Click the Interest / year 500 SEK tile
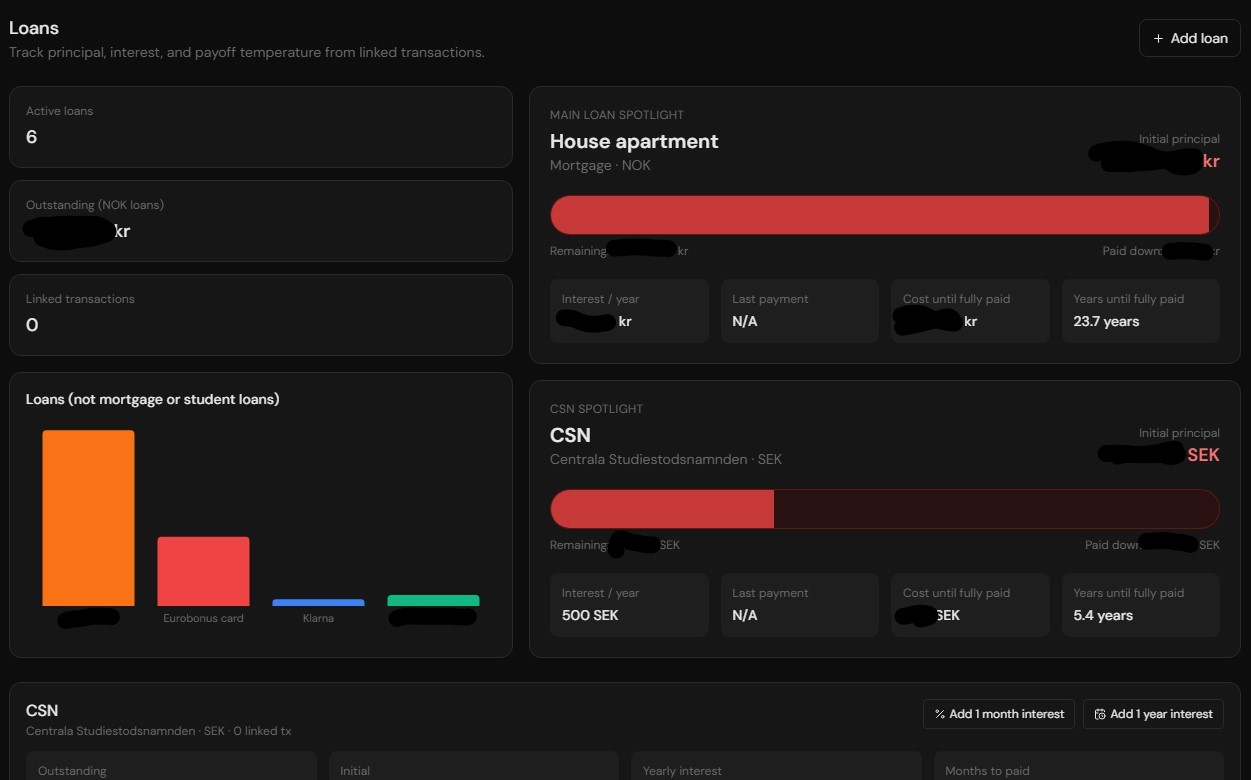 pyautogui.click(x=629, y=605)
